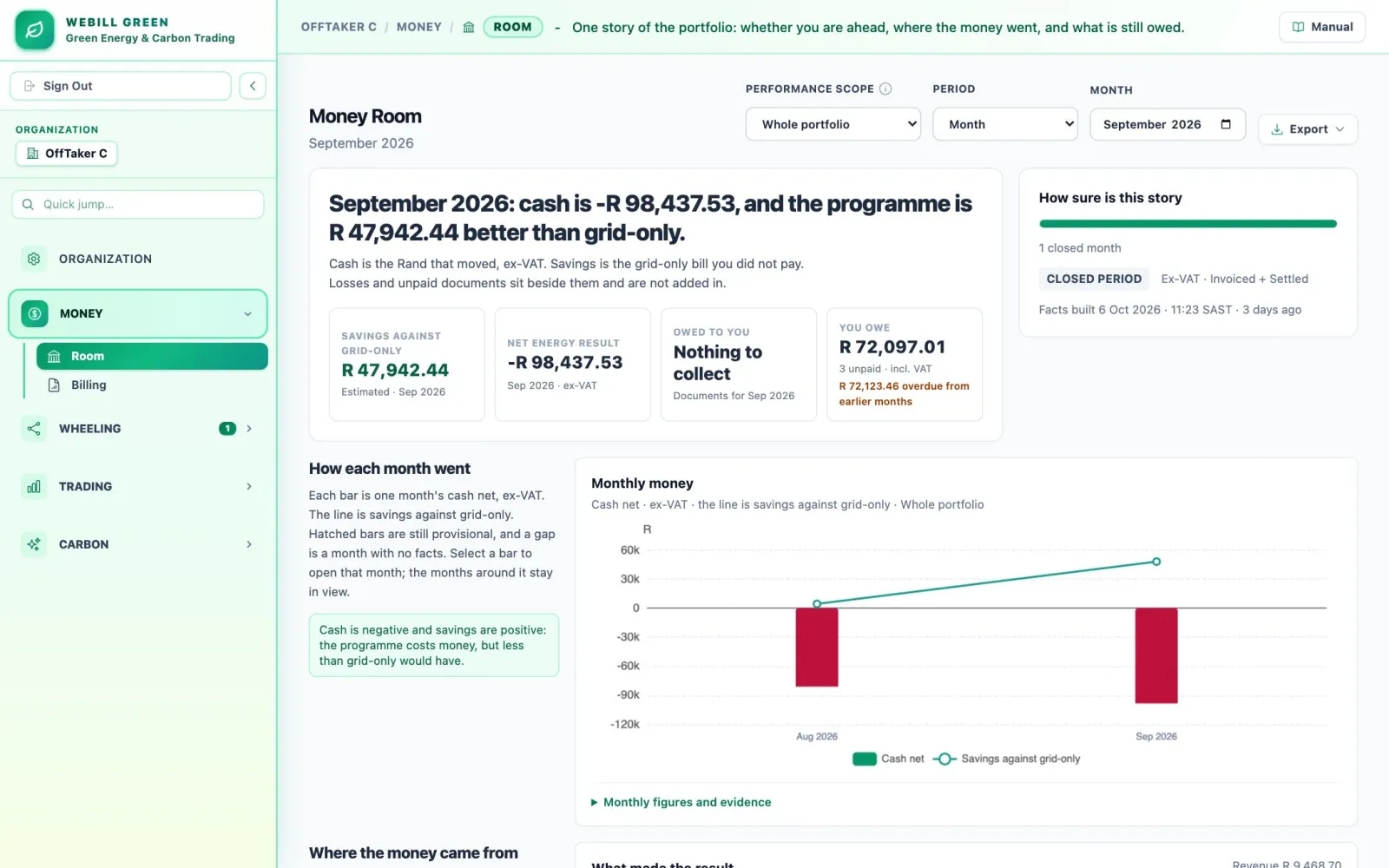The image size is (1389, 868).
Task: Expand Monthly figures and evidence disclosure
Action: [681, 802]
